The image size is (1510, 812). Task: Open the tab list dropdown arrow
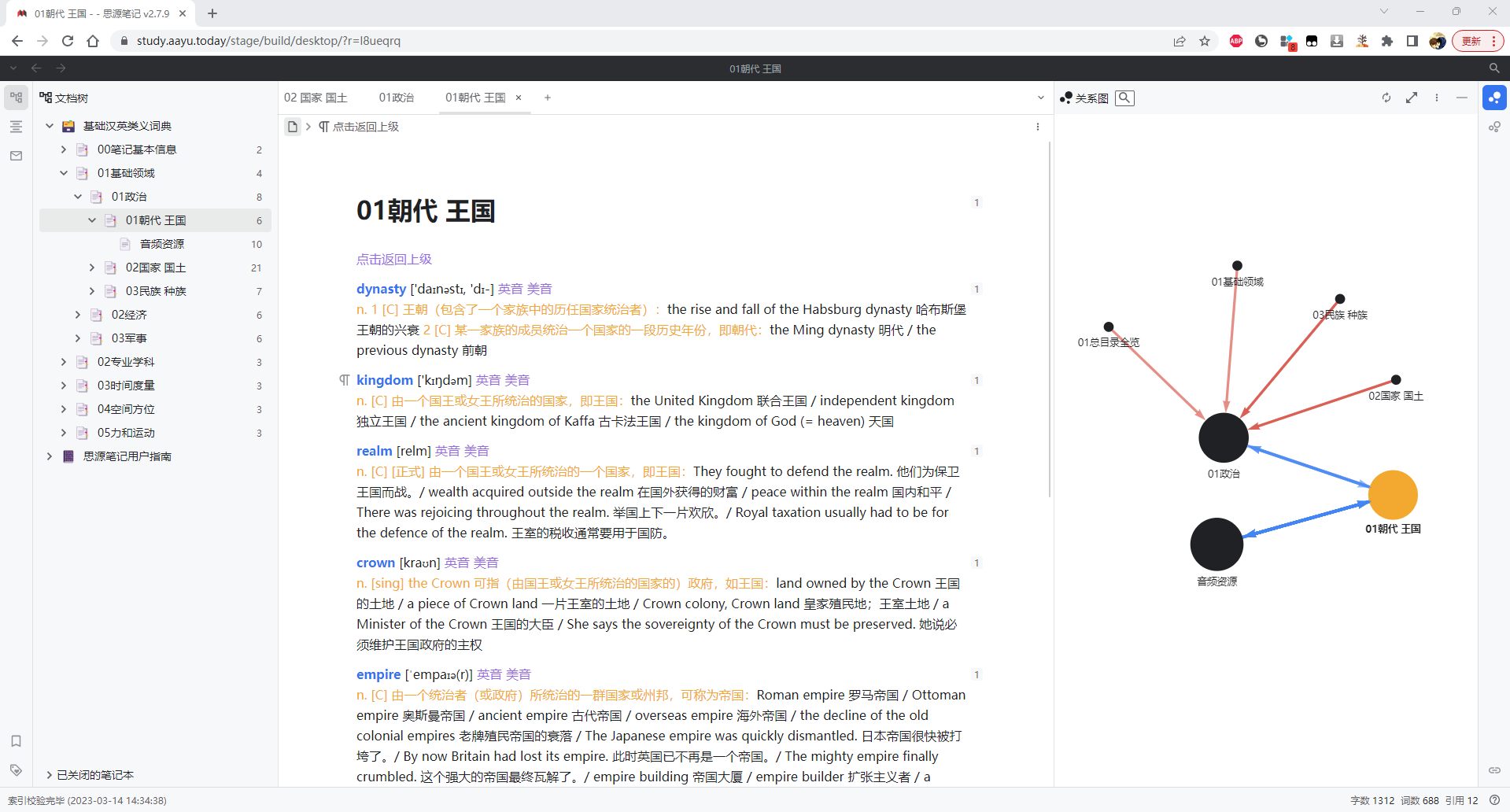(x=1040, y=98)
